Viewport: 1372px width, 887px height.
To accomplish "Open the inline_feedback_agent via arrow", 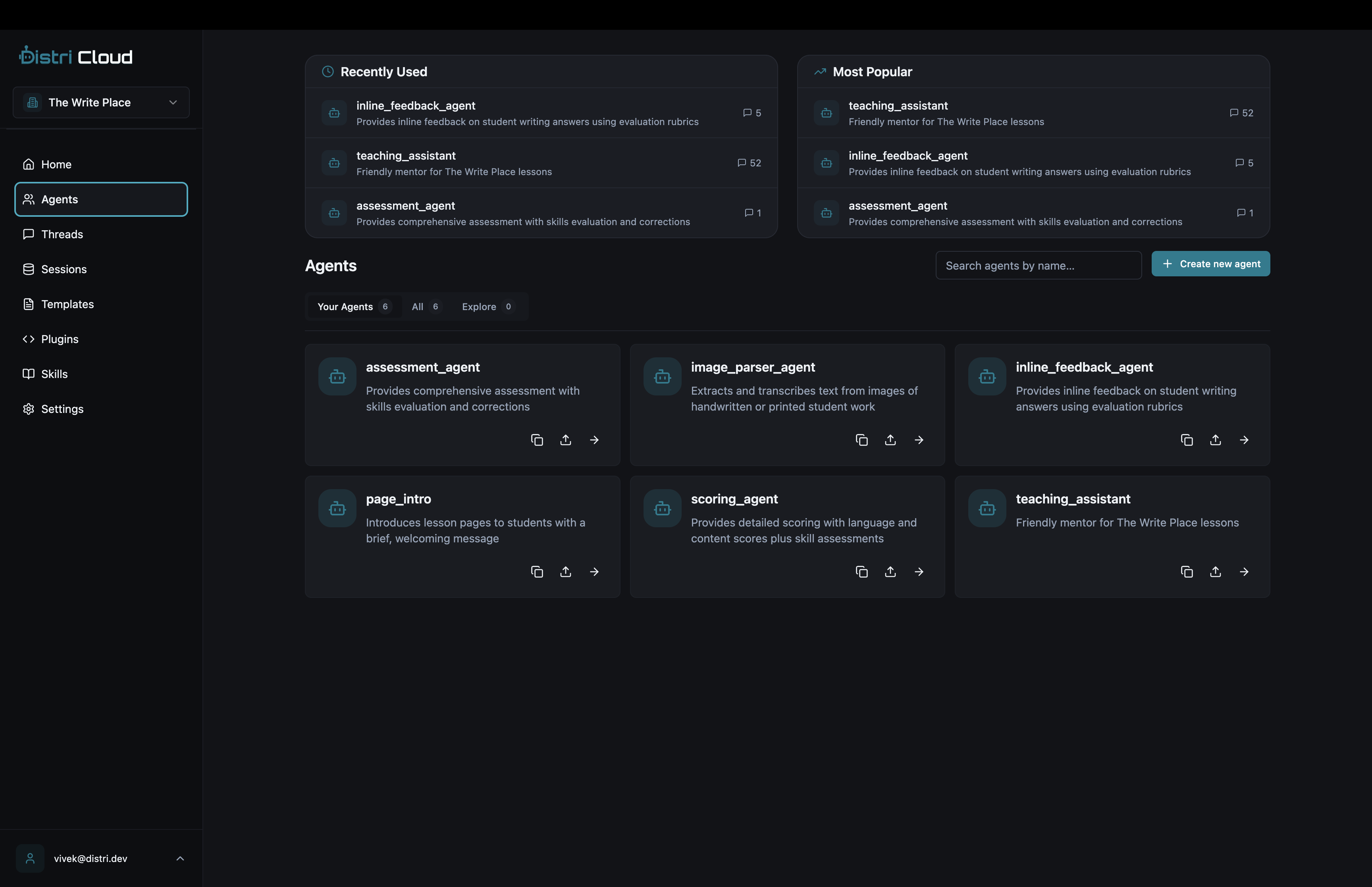I will (x=1244, y=440).
